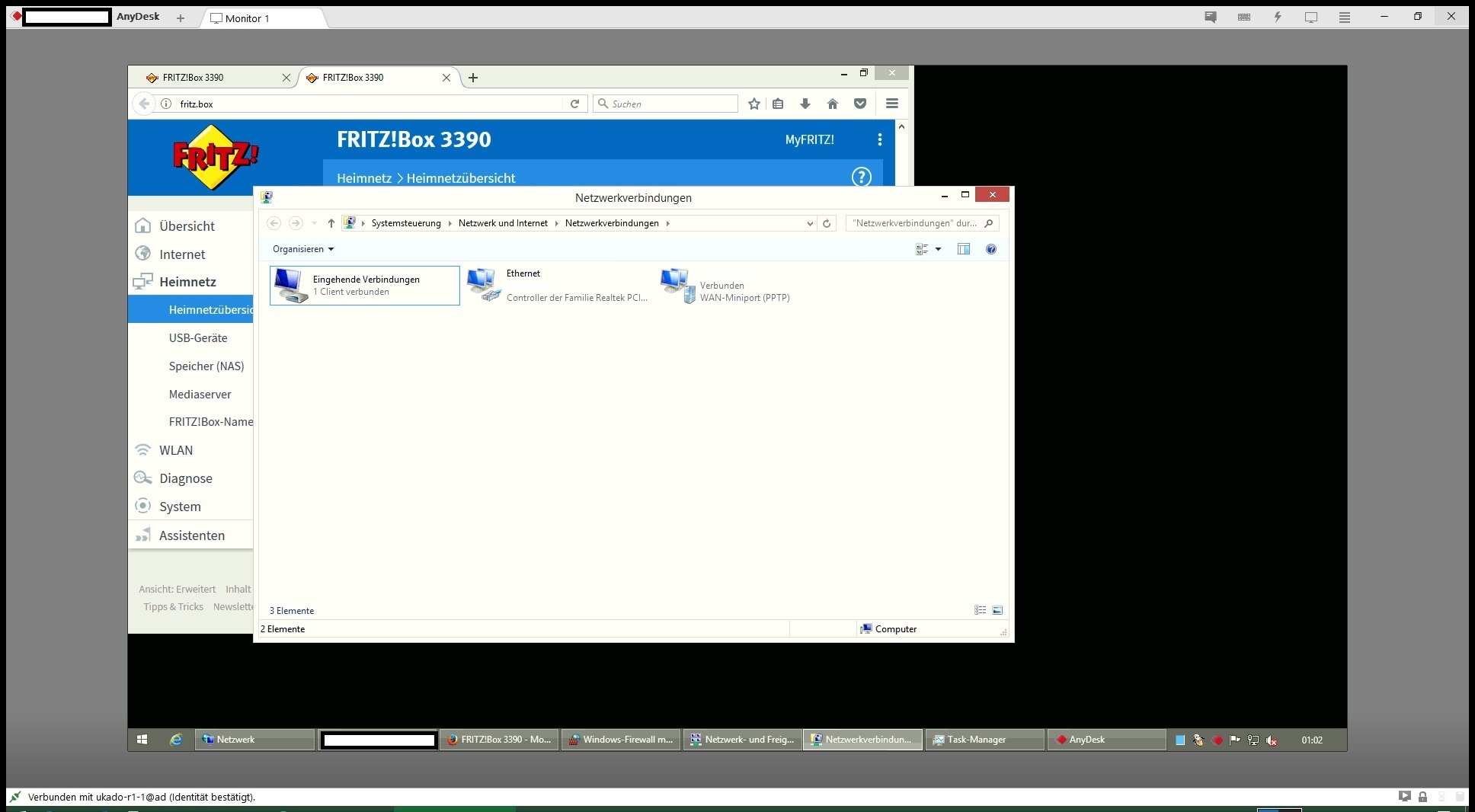
Task: Click the Netzwerkverbindungen search box
Action: click(922, 223)
